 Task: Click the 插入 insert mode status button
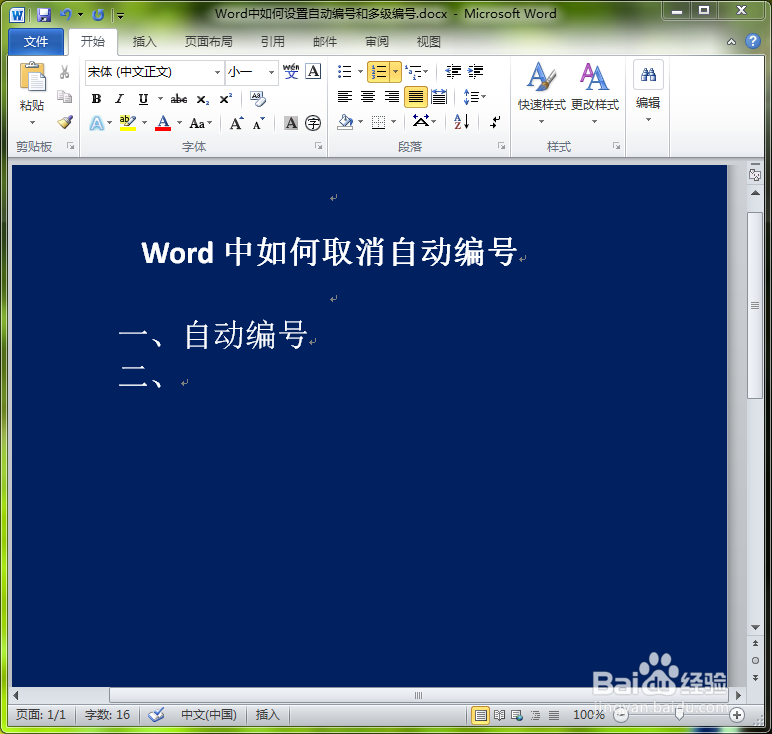pos(267,714)
